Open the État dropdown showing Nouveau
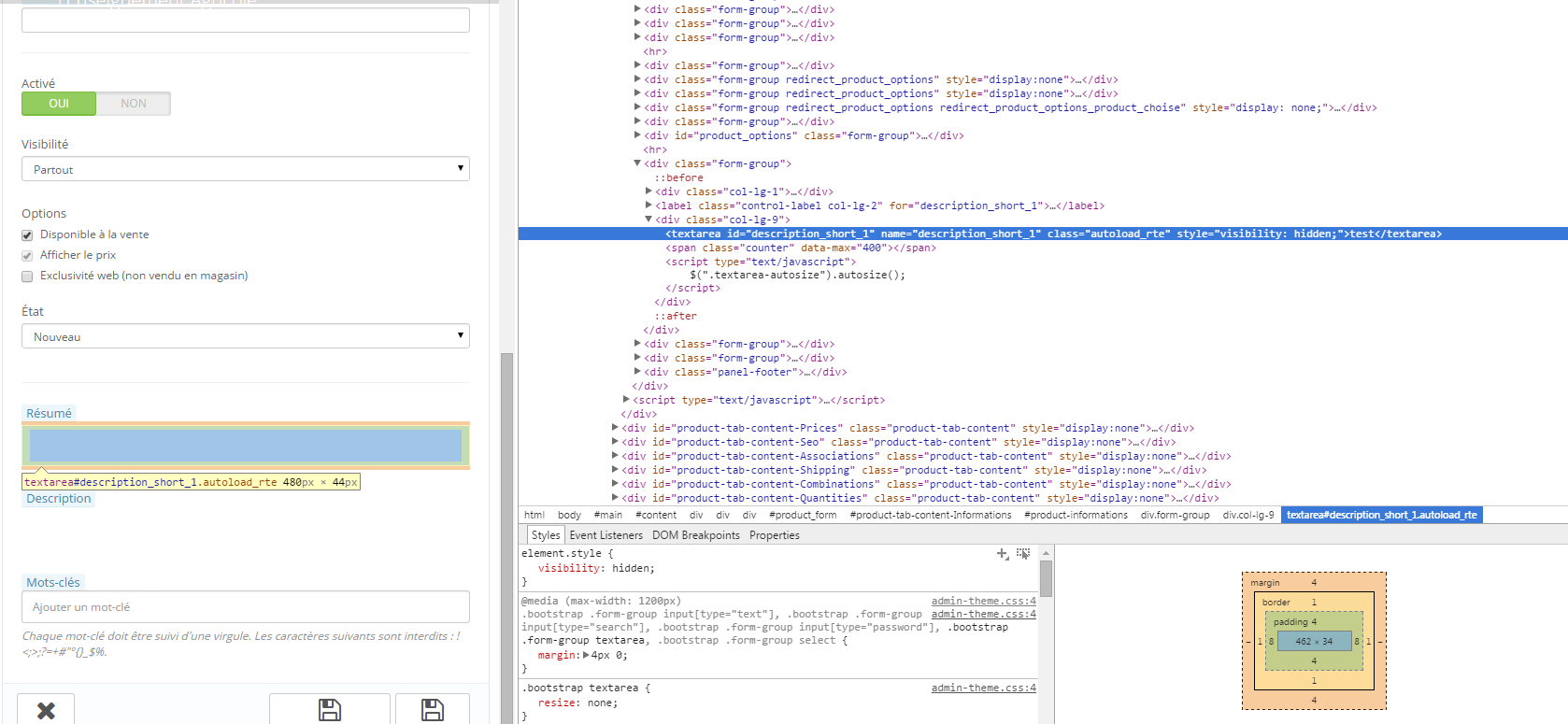Screen dimensions: 1568x724 point(246,336)
